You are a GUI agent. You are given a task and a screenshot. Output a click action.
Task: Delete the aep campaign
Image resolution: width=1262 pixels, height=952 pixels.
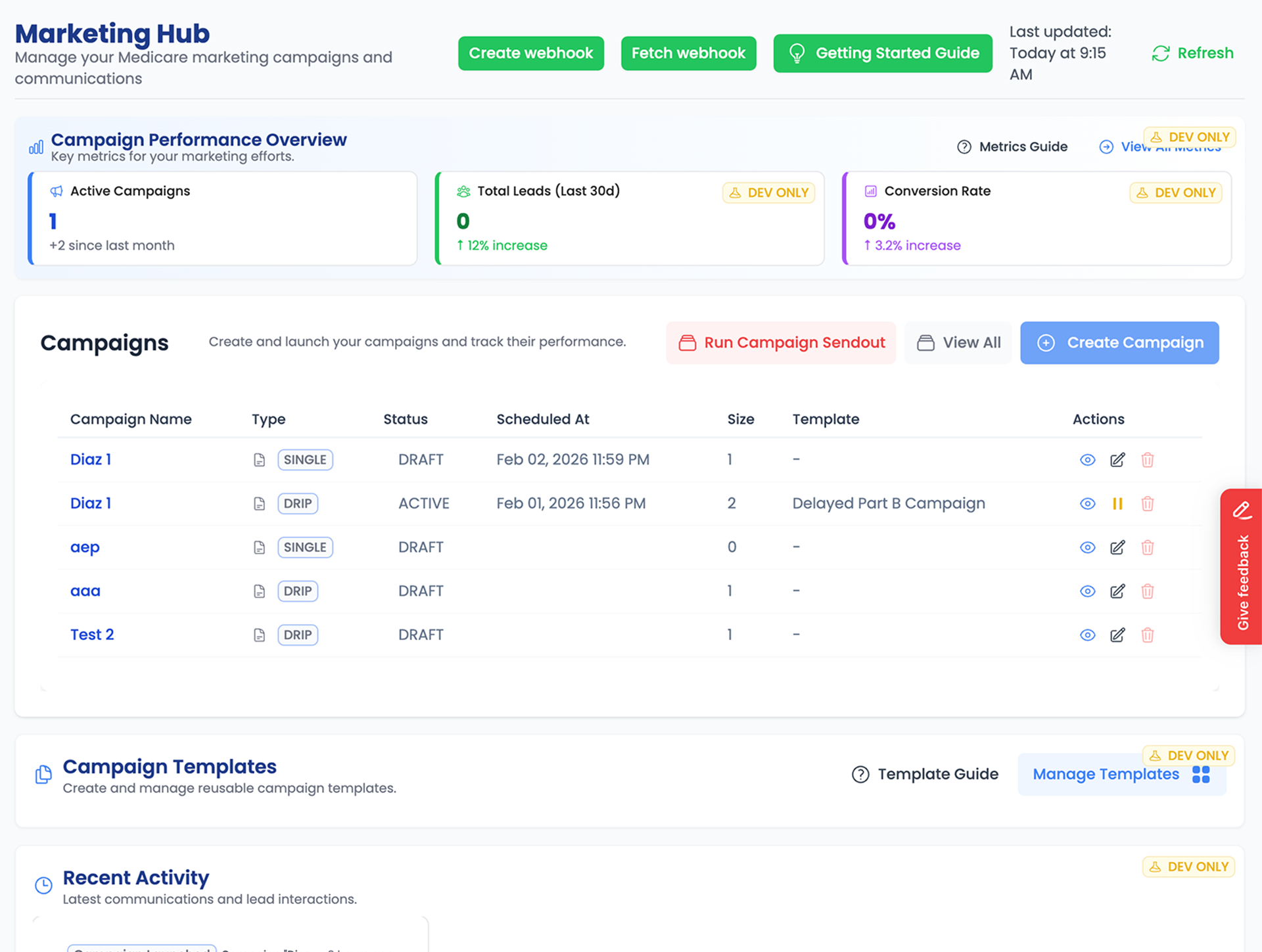coord(1147,547)
